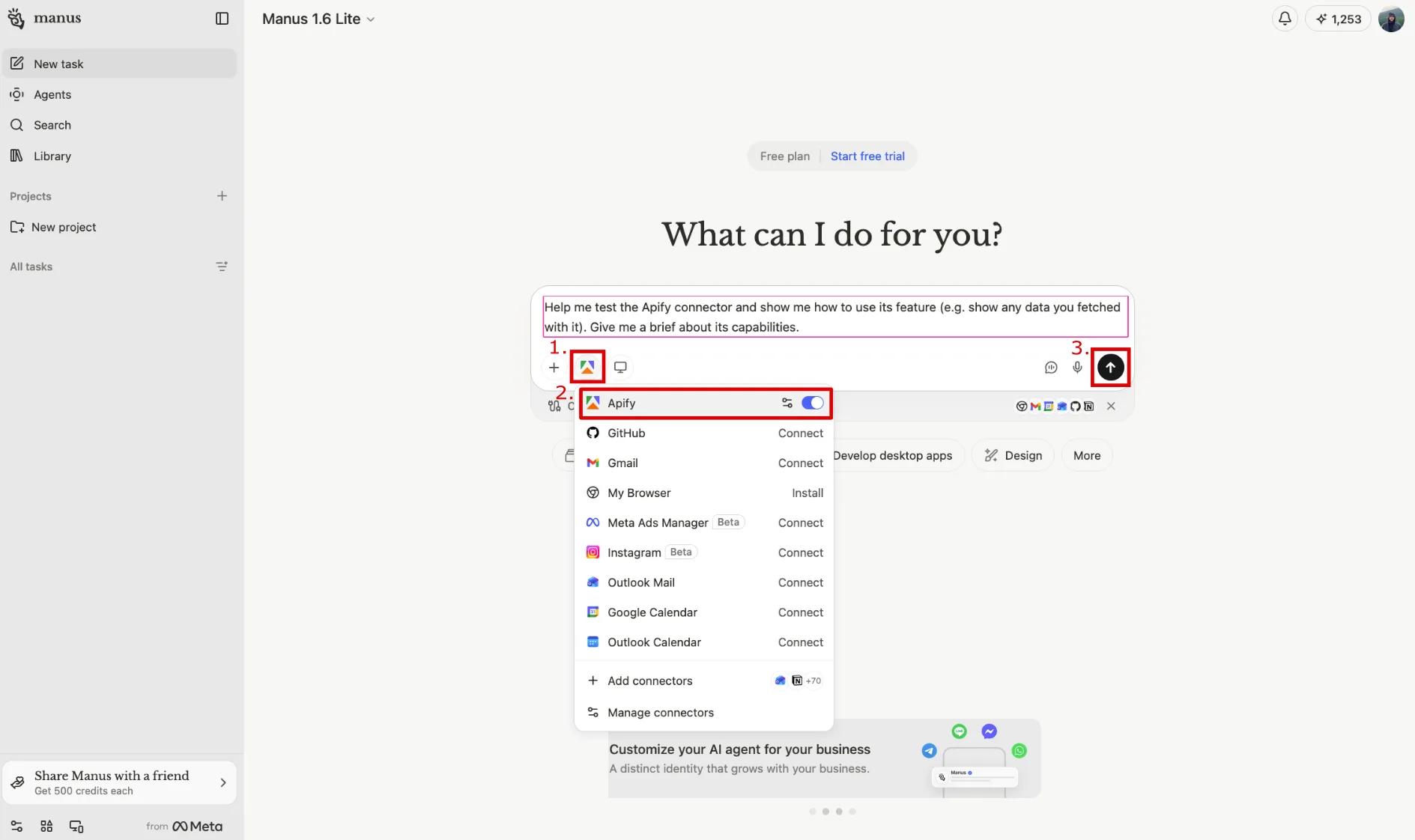This screenshot has width=1415, height=840.
Task: Open the All tasks filter icon
Action: coord(222,267)
